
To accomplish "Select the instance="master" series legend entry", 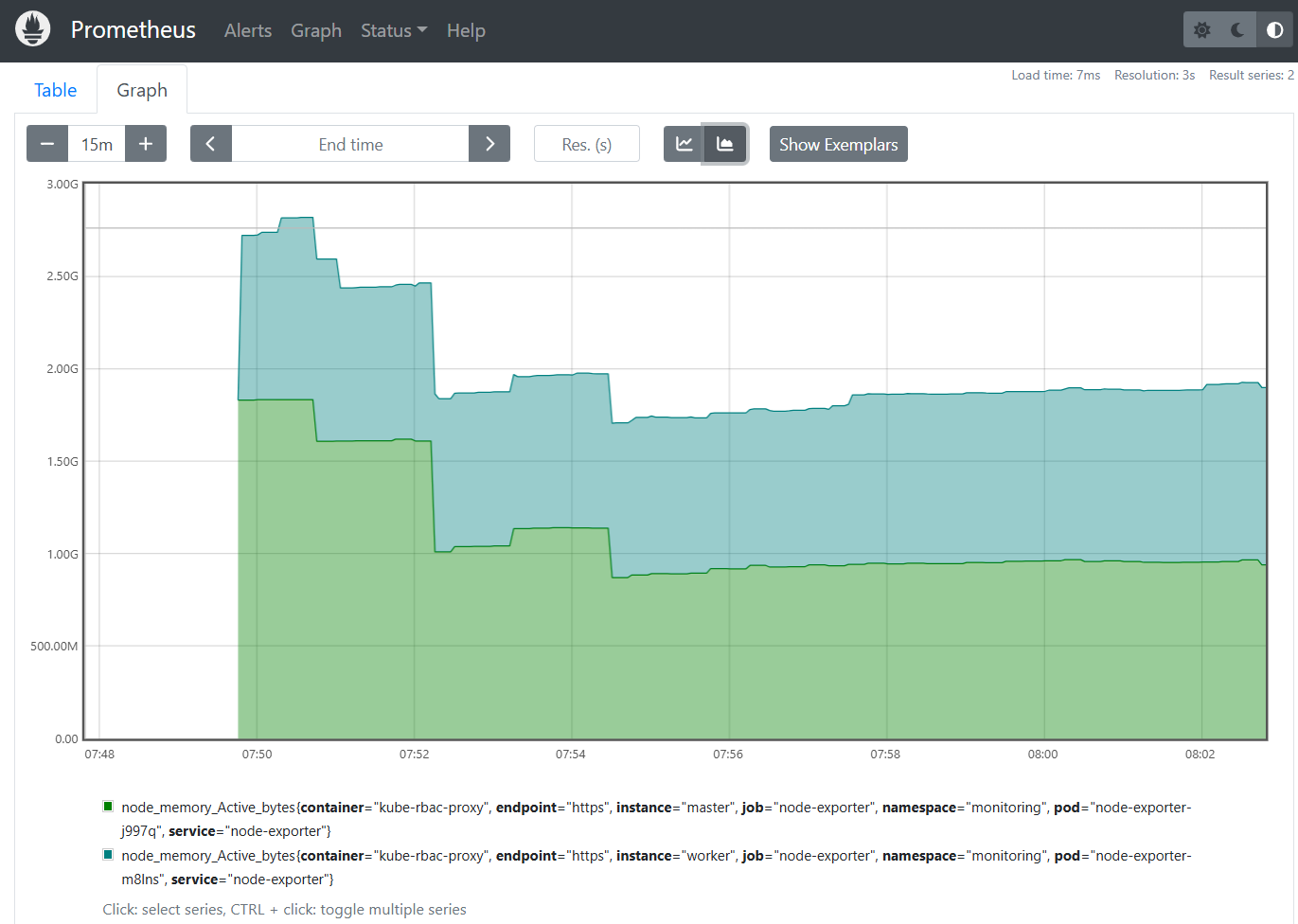I will point(656,819).
